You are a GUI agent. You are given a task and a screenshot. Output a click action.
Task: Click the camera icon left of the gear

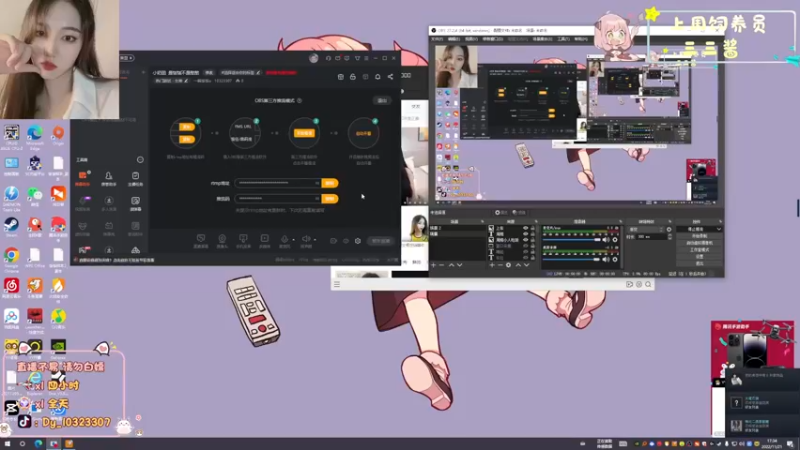point(333,241)
